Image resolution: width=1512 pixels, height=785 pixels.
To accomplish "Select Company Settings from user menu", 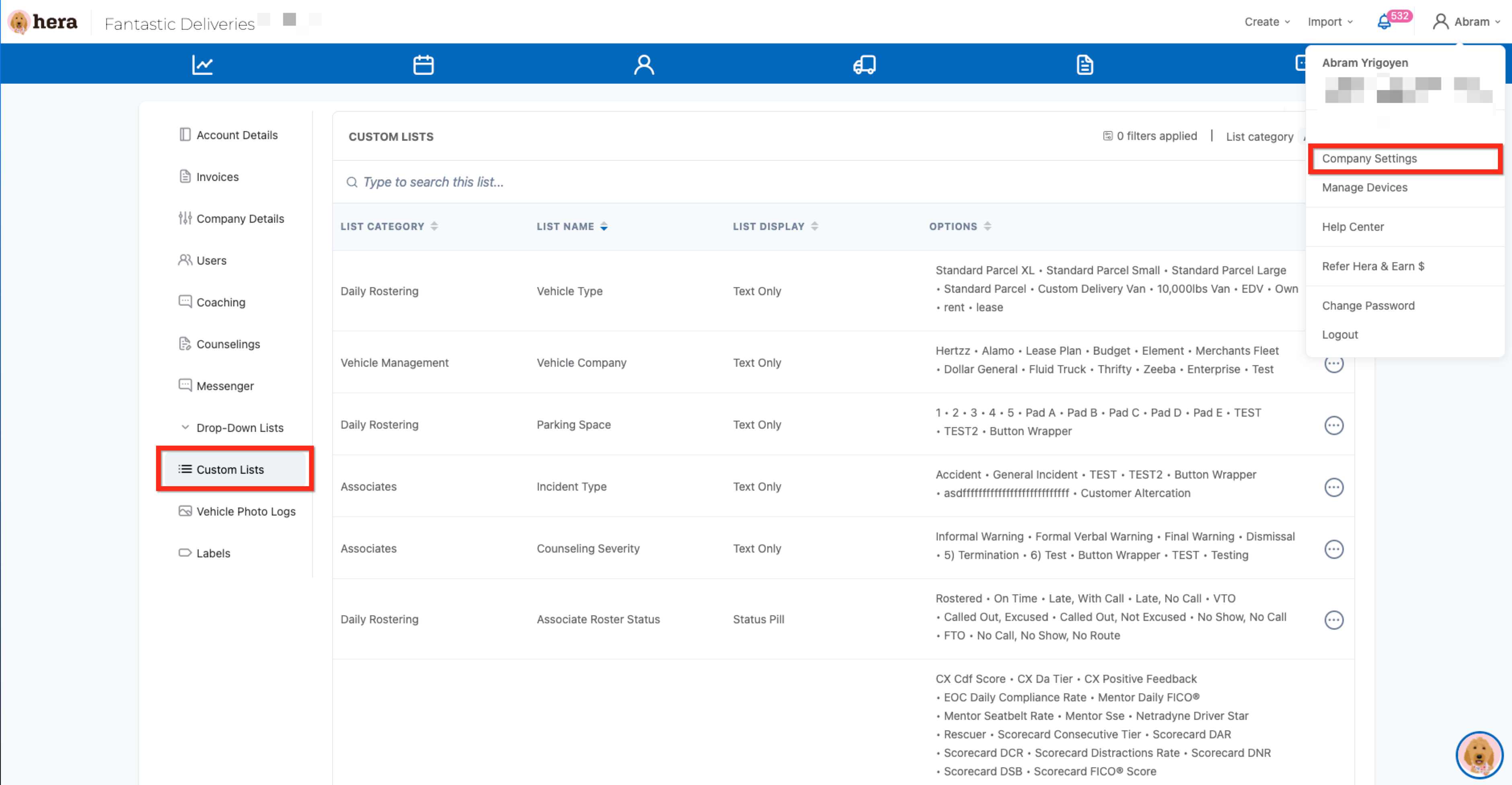I will point(1369,158).
